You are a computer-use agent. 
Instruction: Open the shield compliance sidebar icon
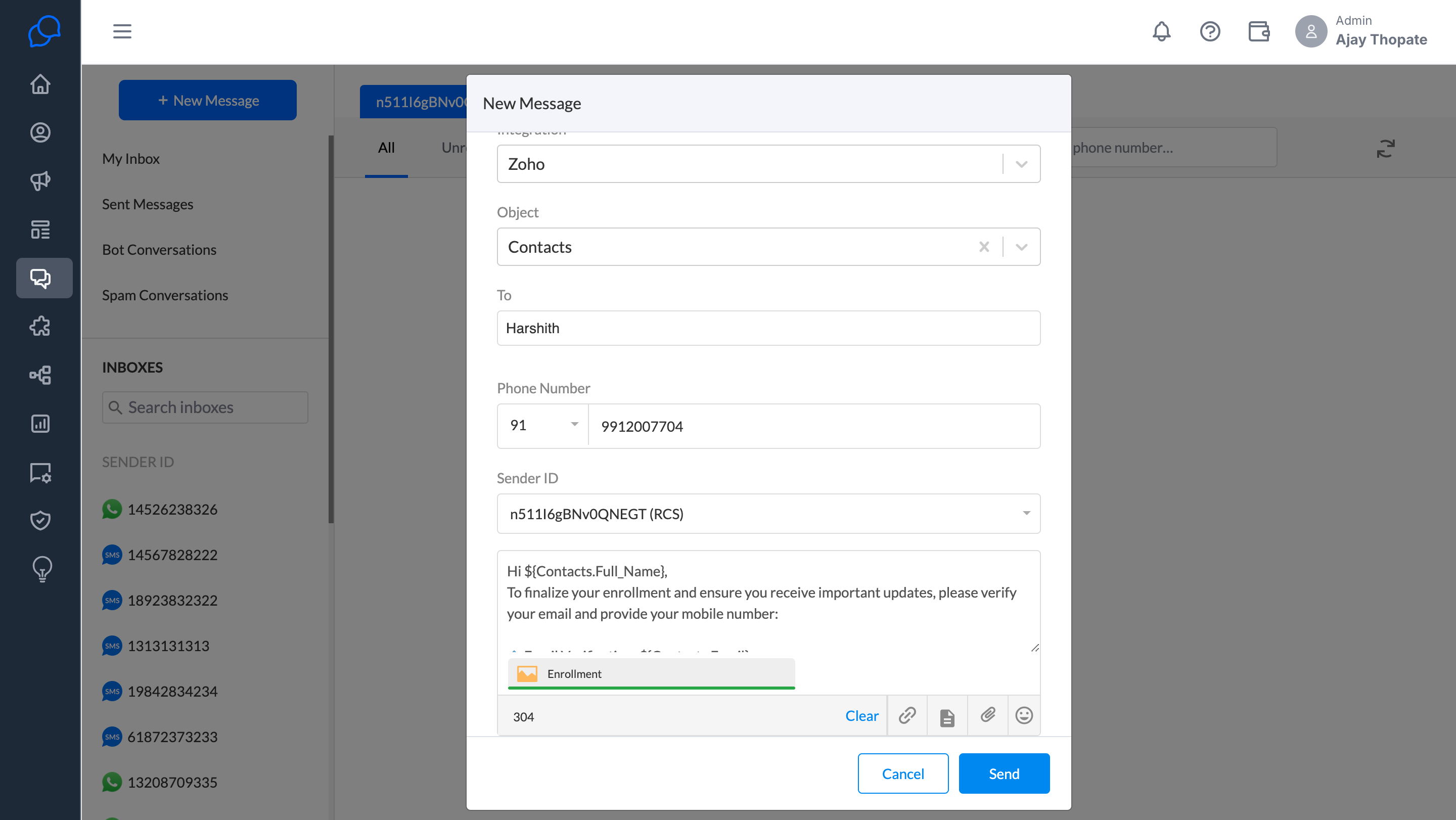point(40,520)
